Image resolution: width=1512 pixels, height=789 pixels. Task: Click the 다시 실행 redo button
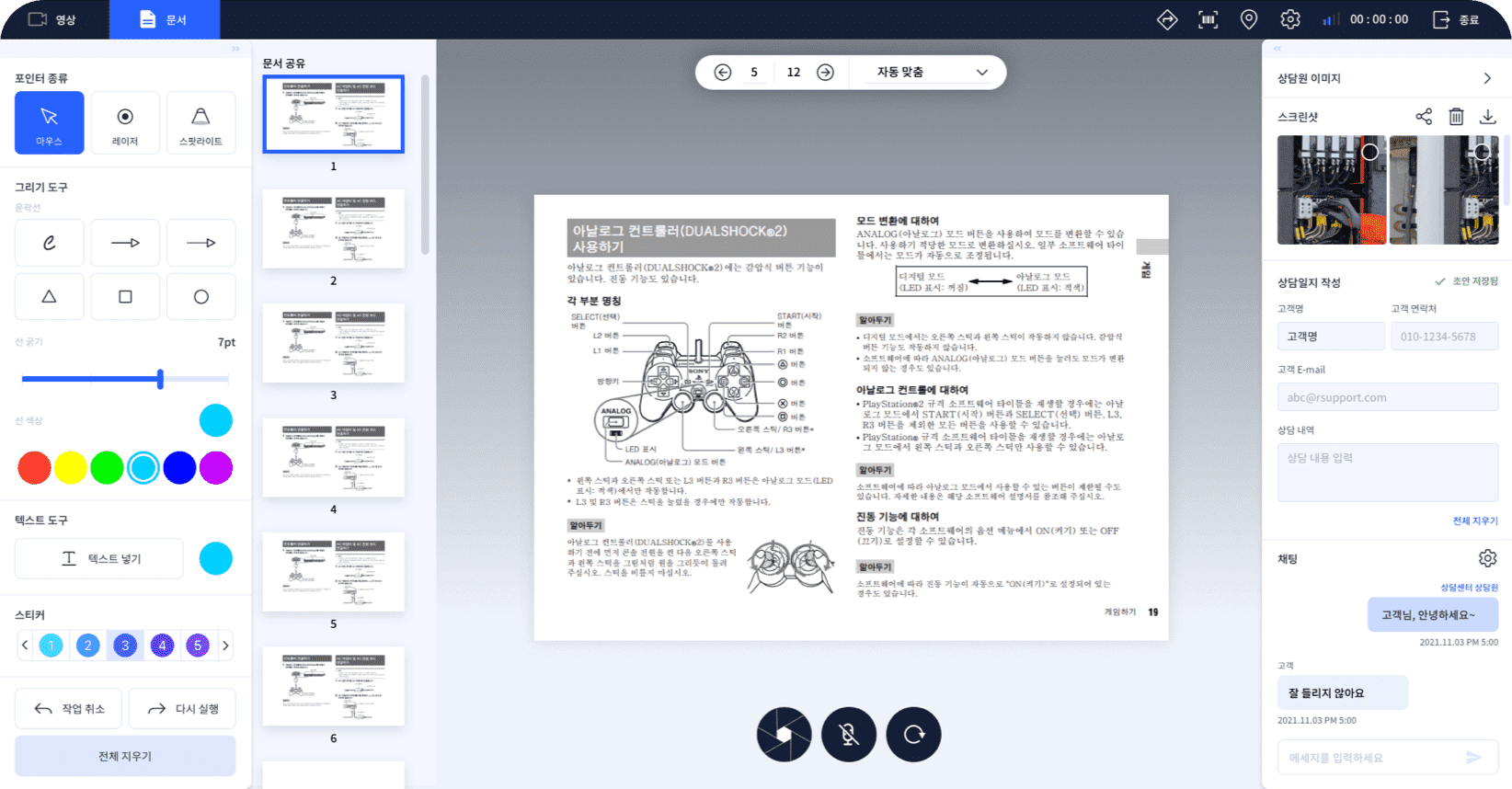tap(182, 708)
